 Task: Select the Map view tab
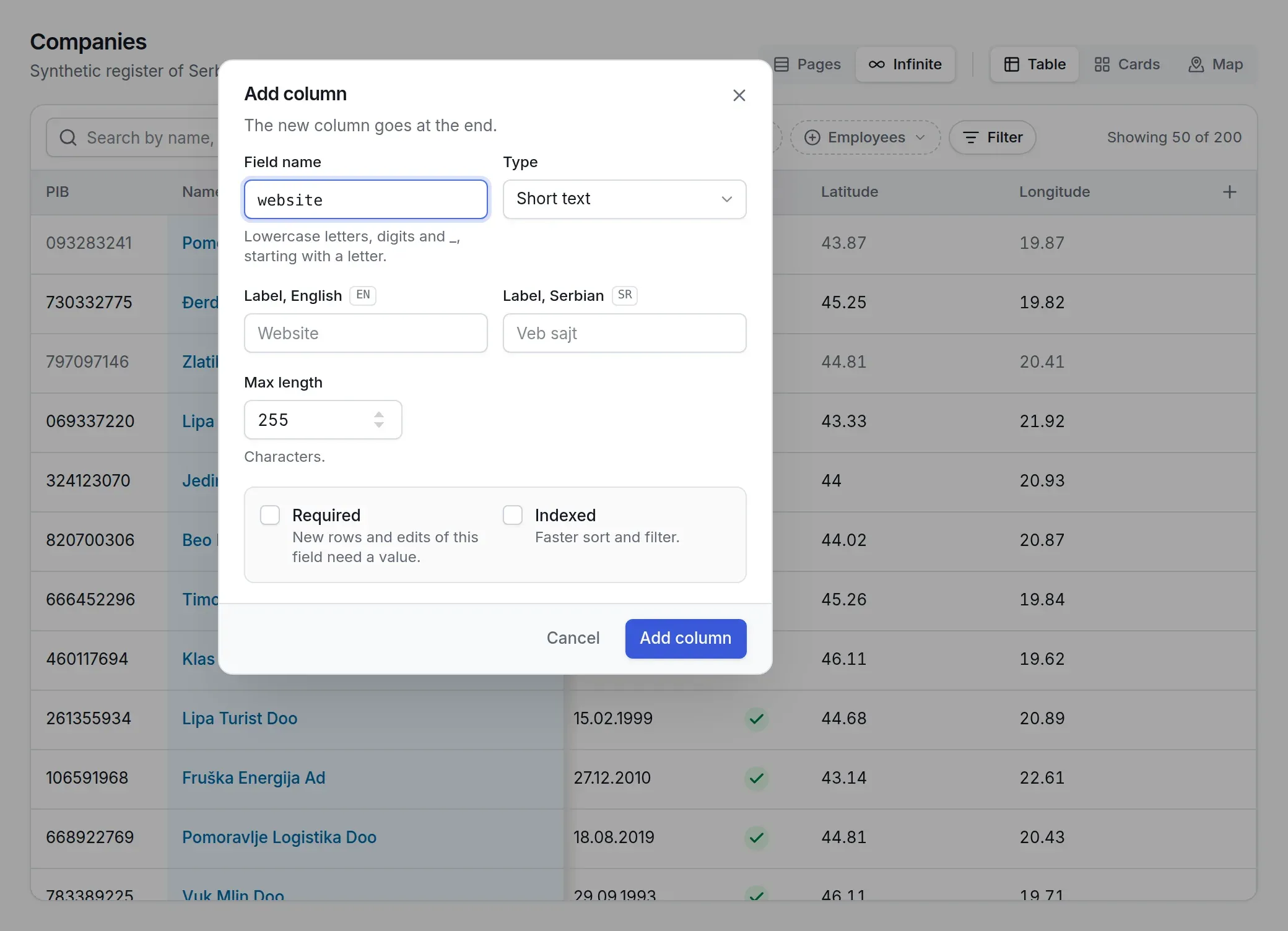coord(1216,64)
